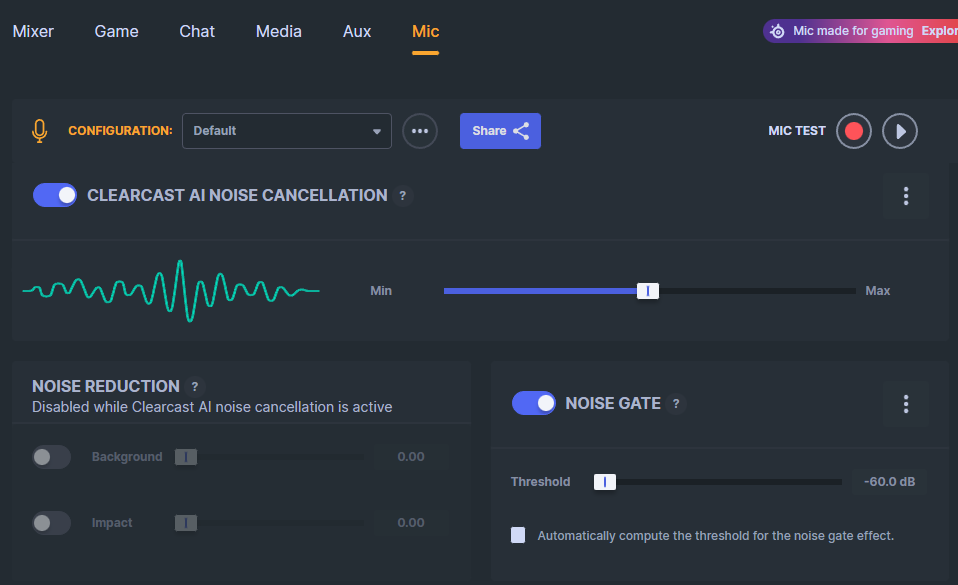Click the SteelSeries logo in promo banner
The height and width of the screenshot is (585, 958).
(x=778, y=31)
